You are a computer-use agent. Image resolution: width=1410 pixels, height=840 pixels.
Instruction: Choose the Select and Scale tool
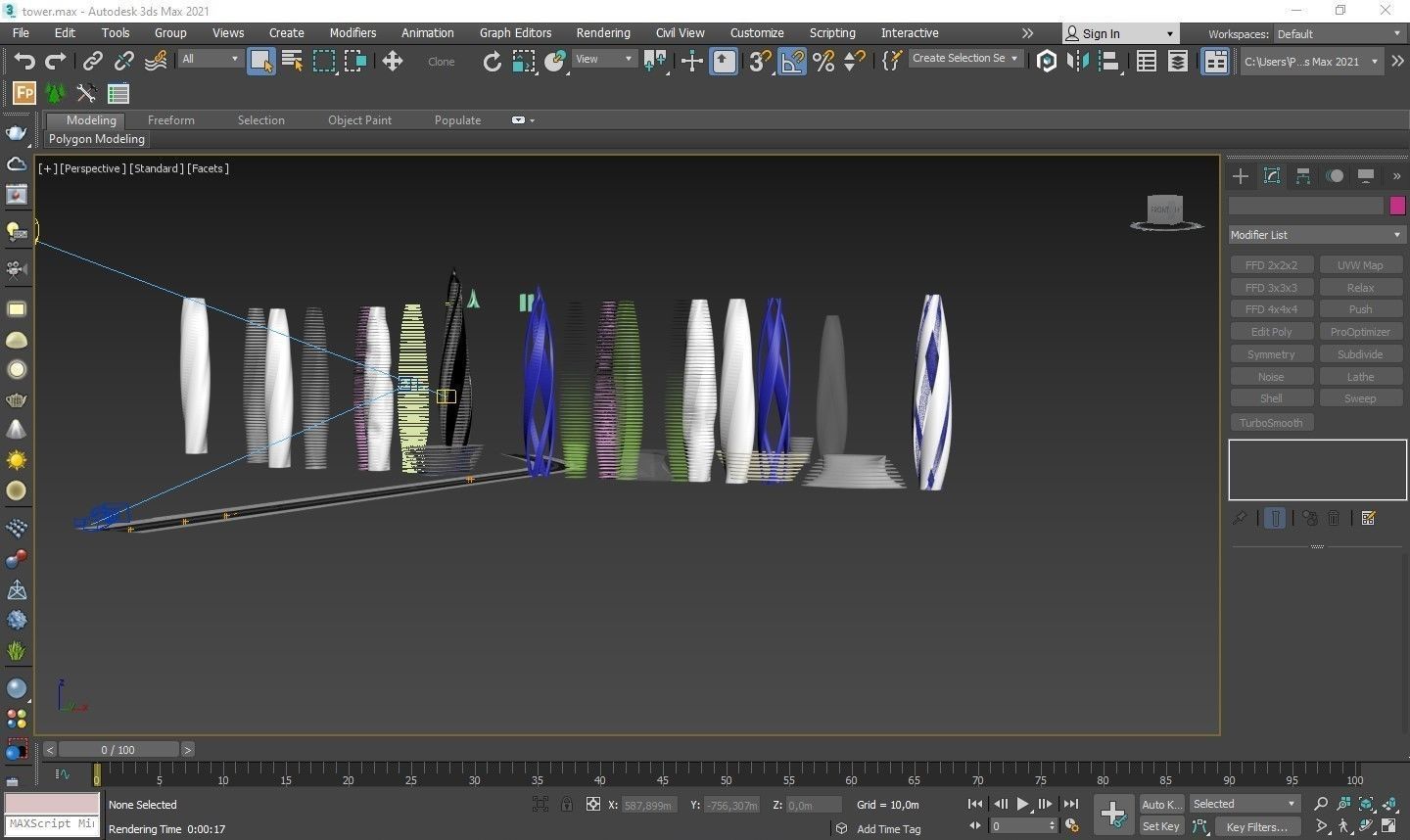click(x=524, y=62)
